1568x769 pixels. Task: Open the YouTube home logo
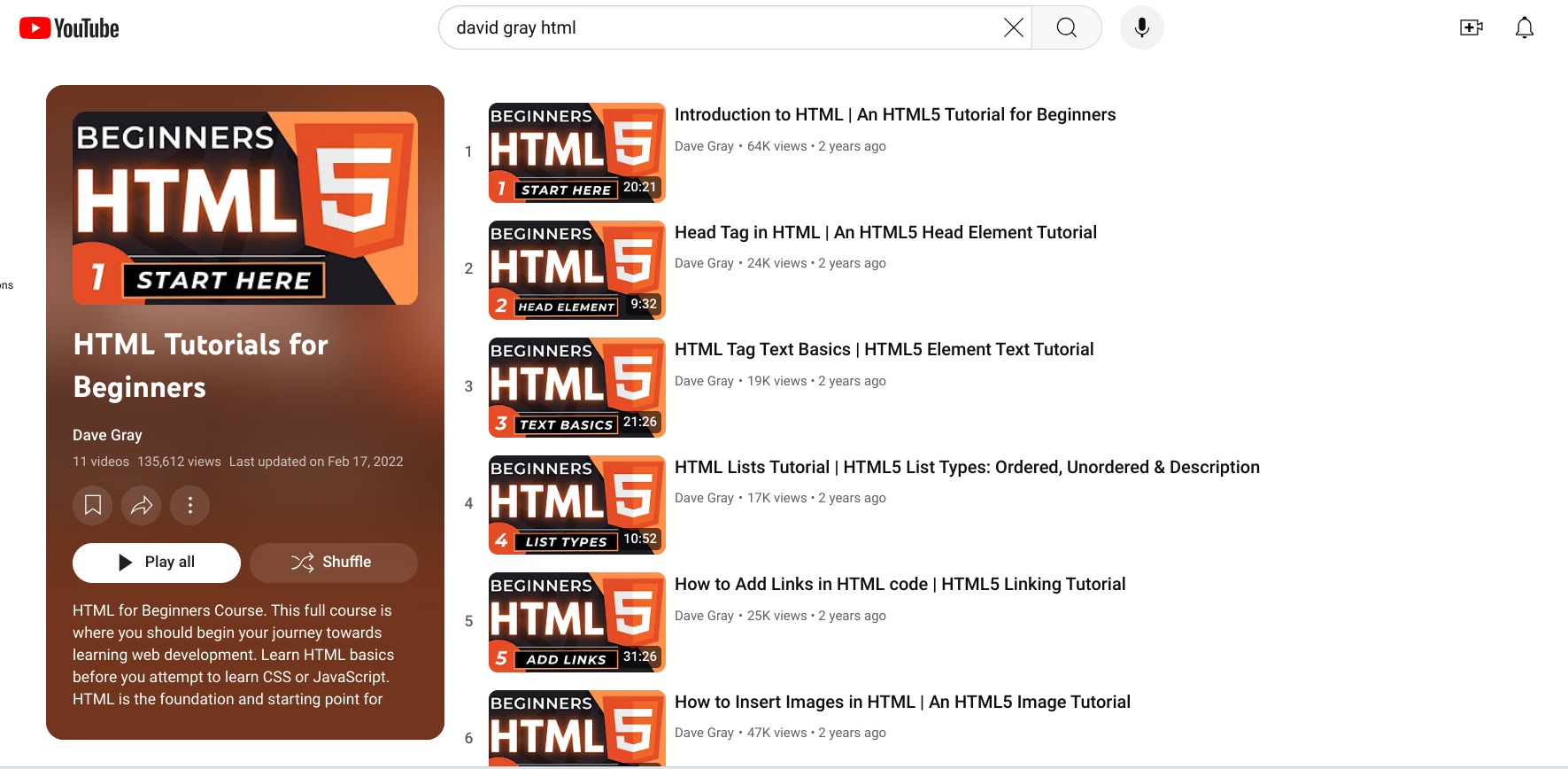(x=69, y=28)
